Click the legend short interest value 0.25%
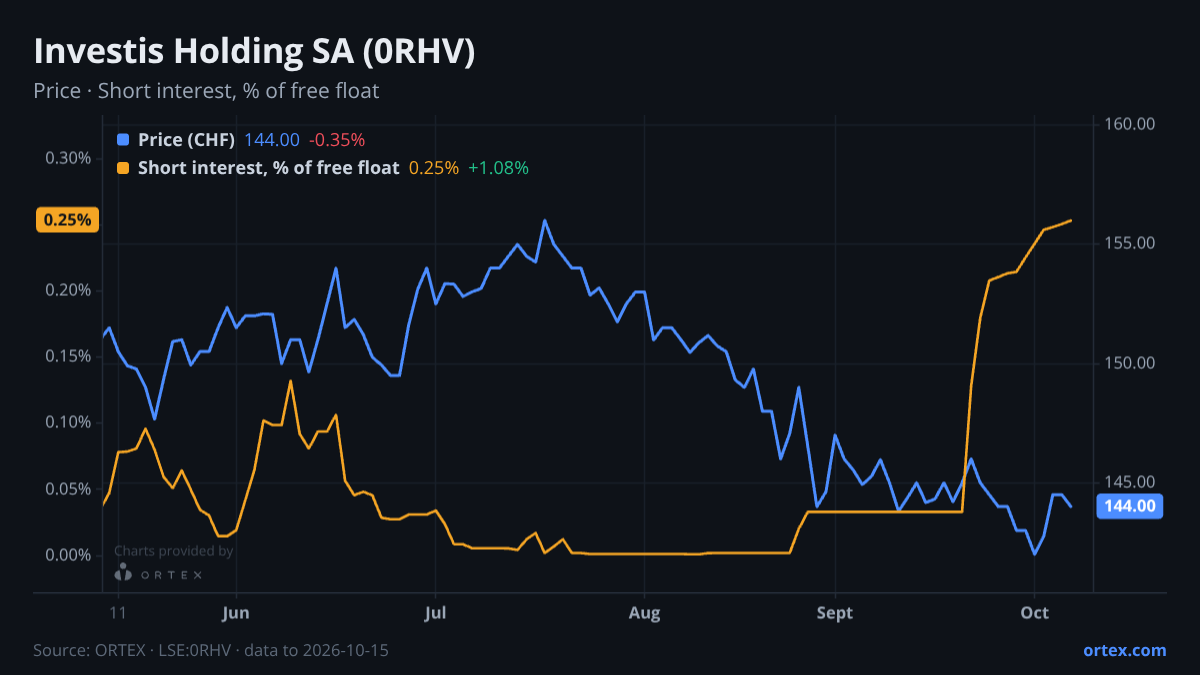Image resolution: width=1200 pixels, height=675 pixels. [434, 168]
